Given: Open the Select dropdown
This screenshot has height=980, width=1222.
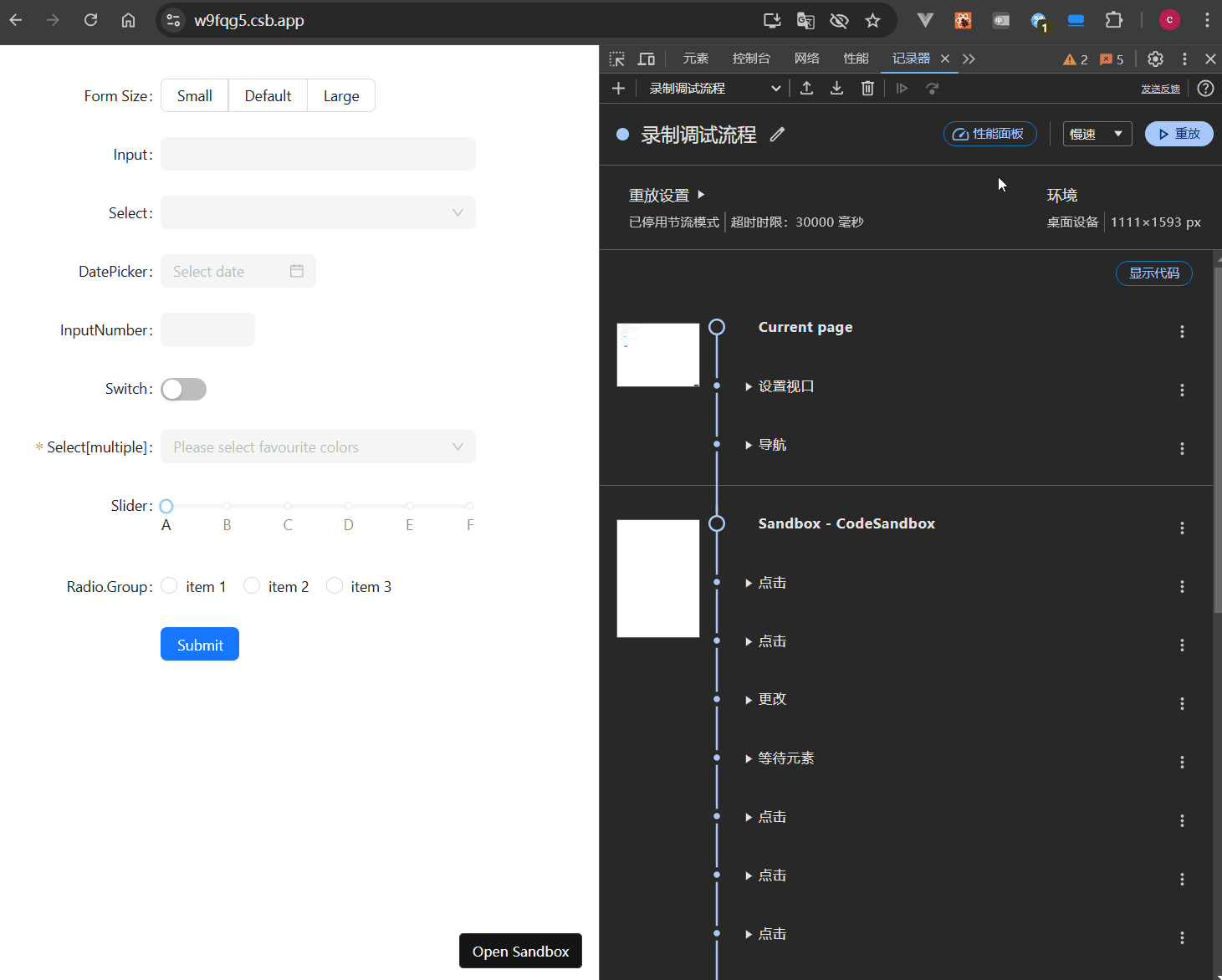Looking at the screenshot, I should pos(318,212).
